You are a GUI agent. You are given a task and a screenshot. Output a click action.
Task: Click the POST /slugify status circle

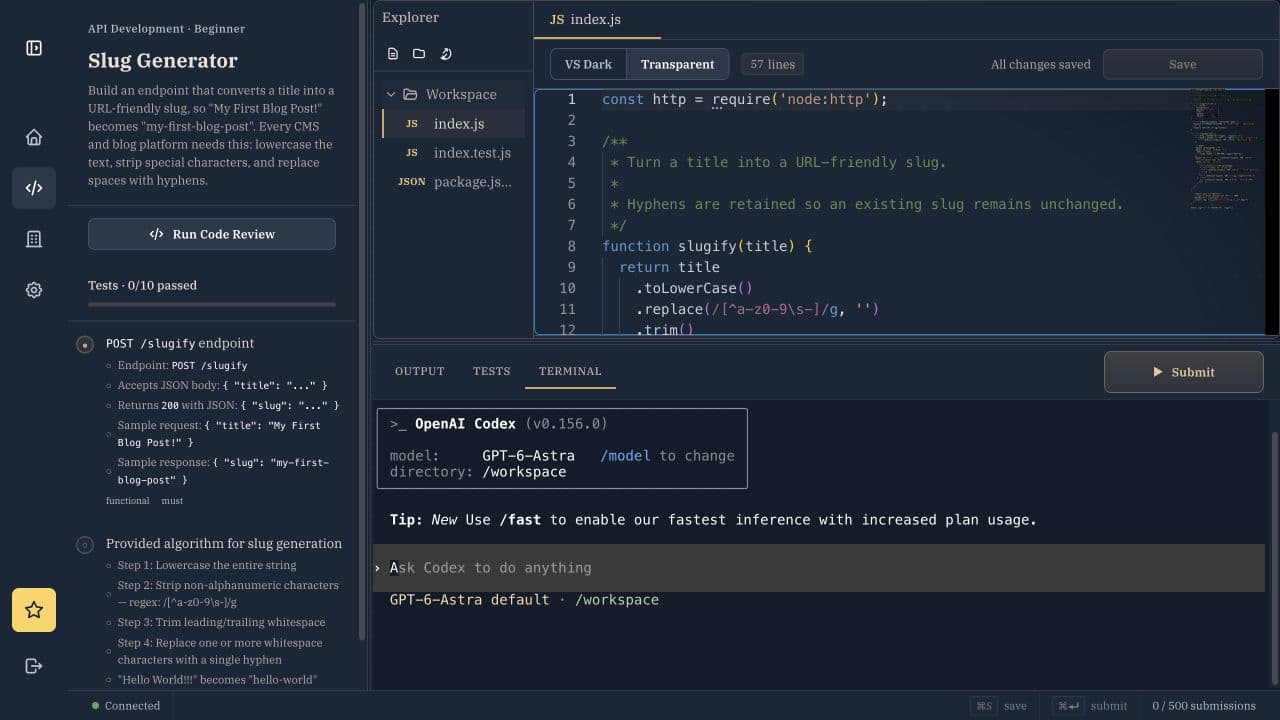click(85, 345)
